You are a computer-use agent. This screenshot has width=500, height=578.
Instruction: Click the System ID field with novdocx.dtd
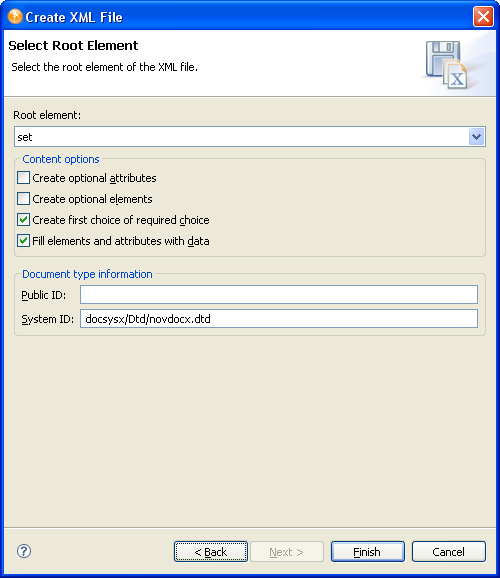pos(279,318)
